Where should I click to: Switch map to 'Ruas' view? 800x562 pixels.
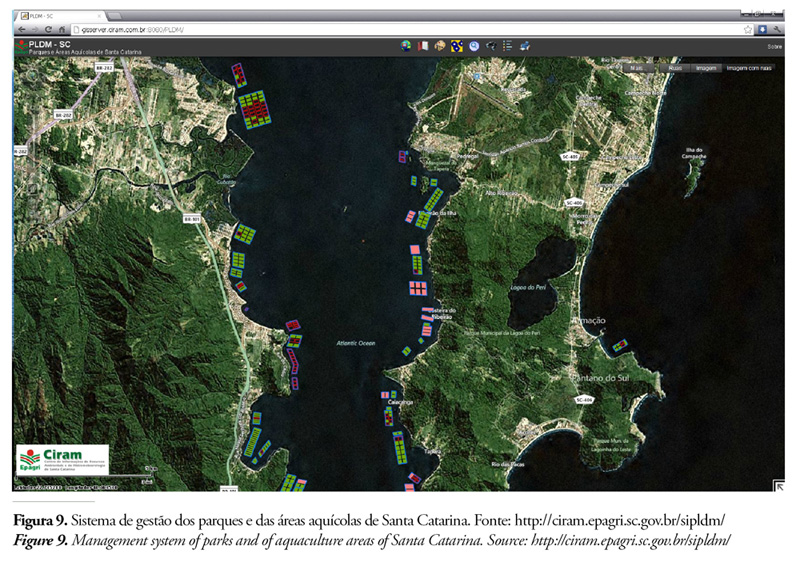674,68
